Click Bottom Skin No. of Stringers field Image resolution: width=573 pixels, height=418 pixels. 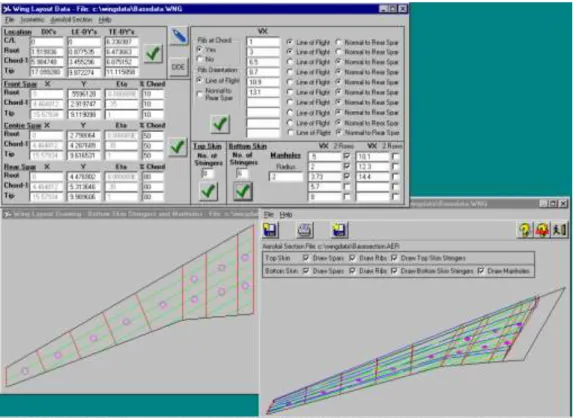[x=242, y=174]
